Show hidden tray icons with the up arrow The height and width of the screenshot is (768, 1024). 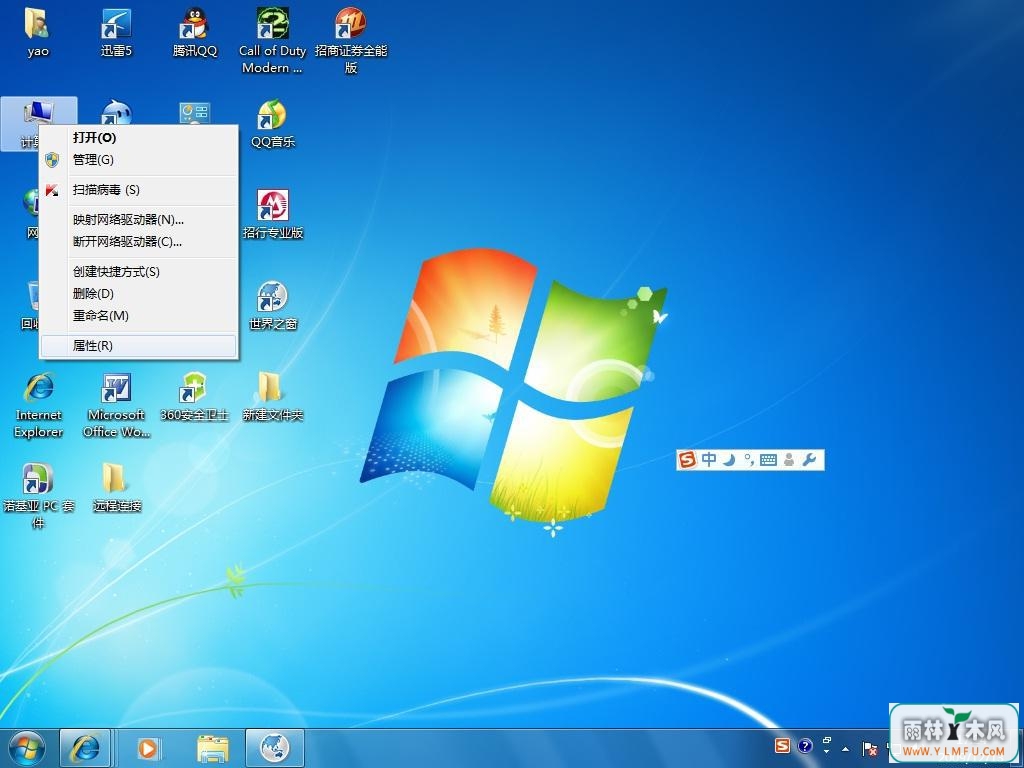846,749
